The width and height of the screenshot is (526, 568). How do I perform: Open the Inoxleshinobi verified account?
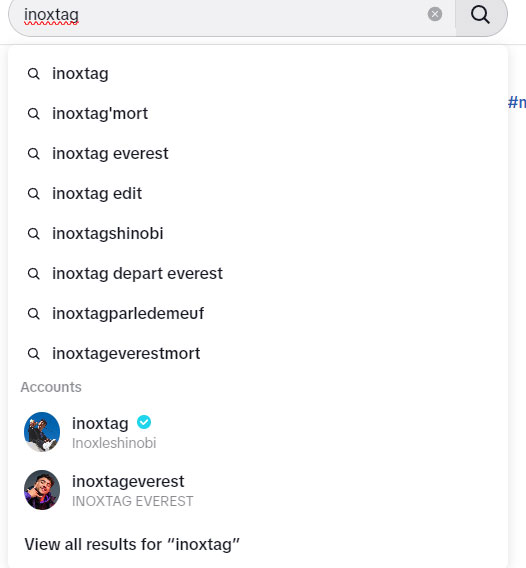pyautogui.click(x=258, y=432)
